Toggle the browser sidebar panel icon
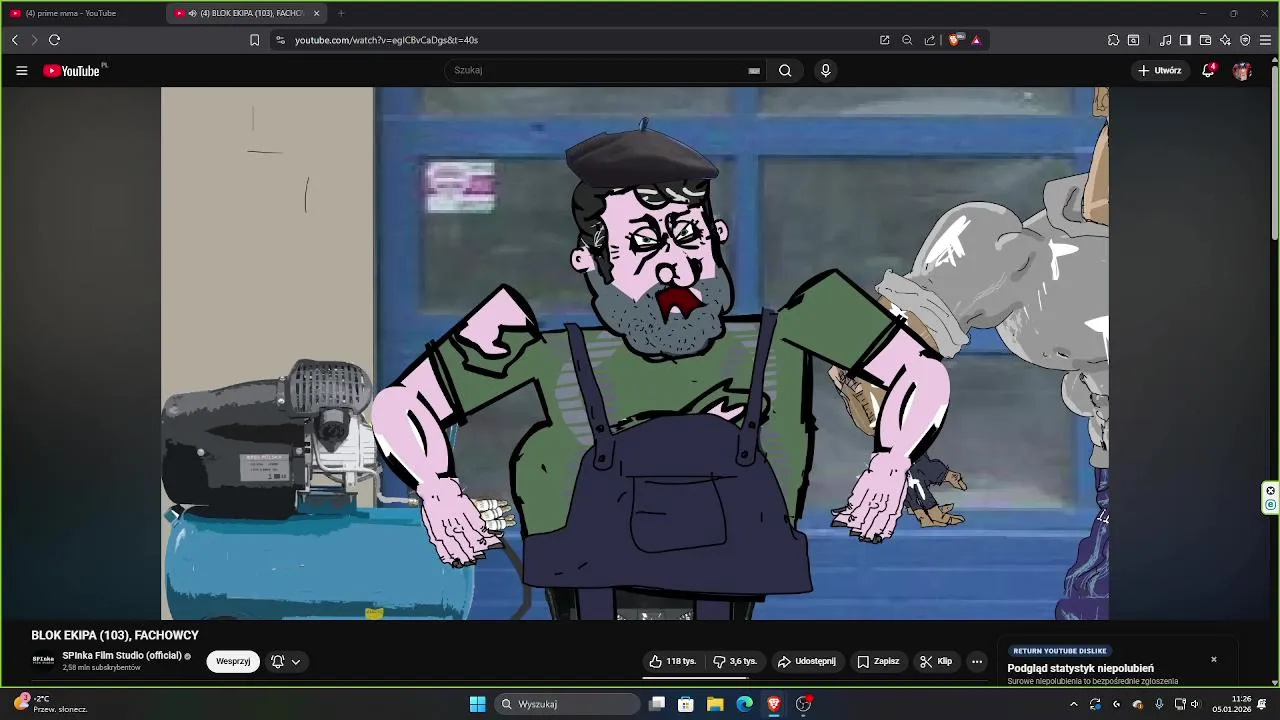 pyautogui.click(x=1185, y=40)
